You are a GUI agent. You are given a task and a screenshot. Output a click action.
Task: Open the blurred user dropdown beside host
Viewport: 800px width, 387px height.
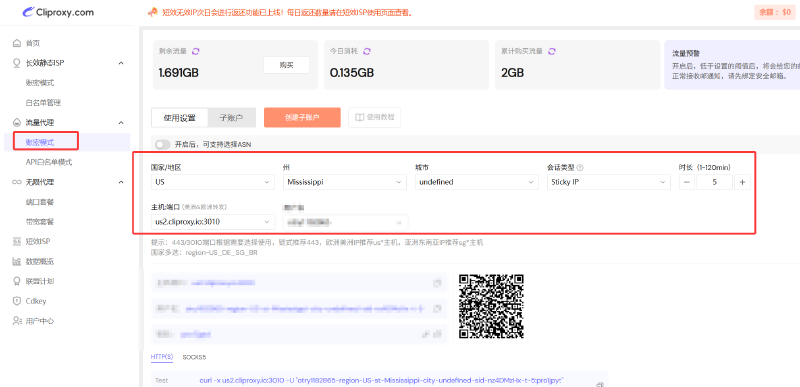pyautogui.click(x=345, y=222)
